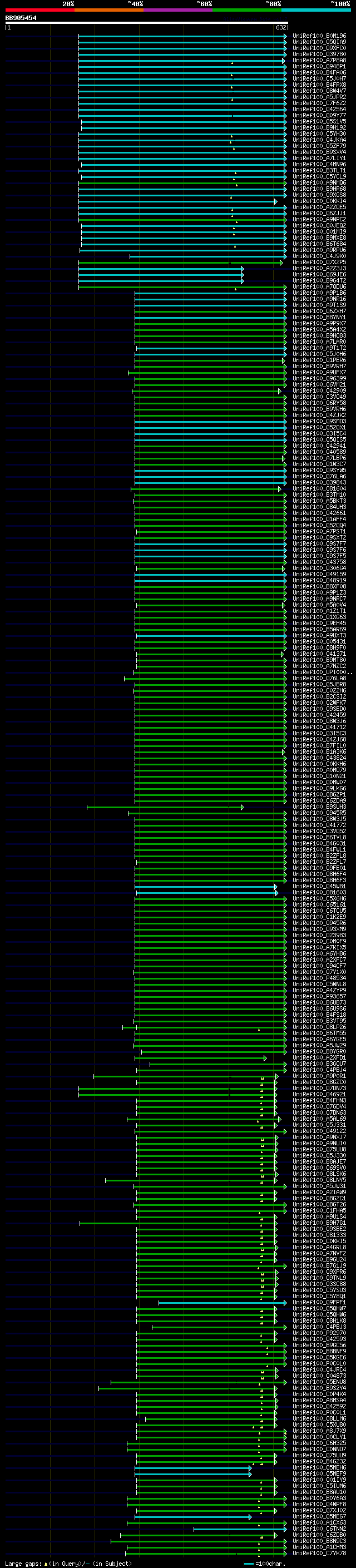Choose the UniRef100_B4G232 entry
The image size is (356, 1568).
pyautogui.click(x=319, y=1461)
